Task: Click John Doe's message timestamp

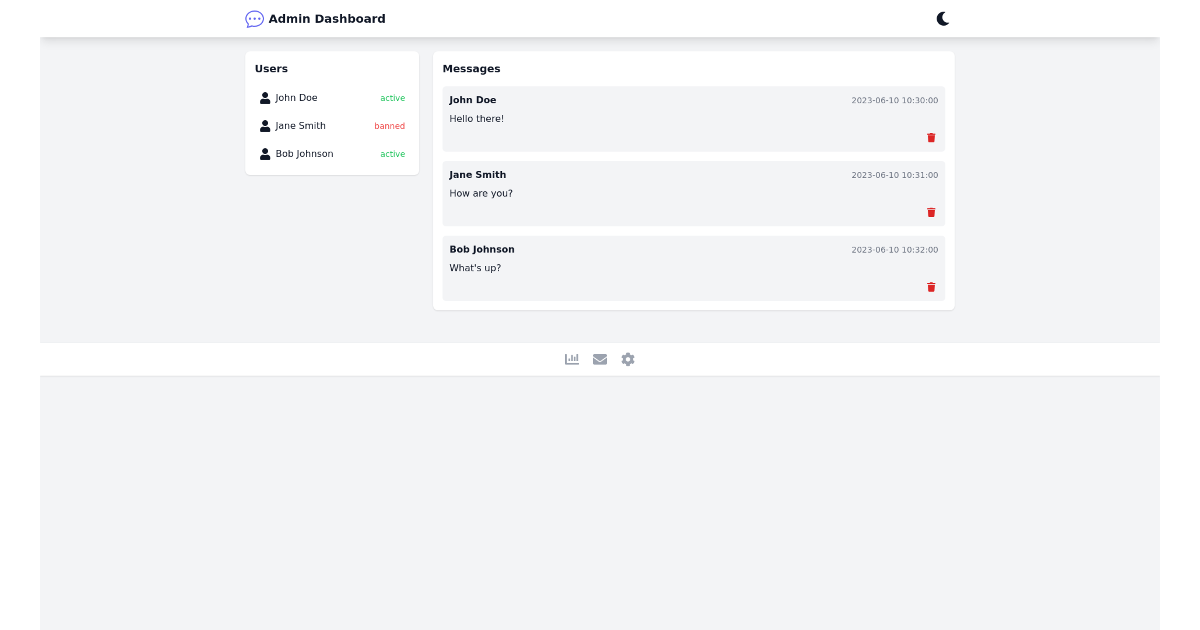Action: point(894,100)
